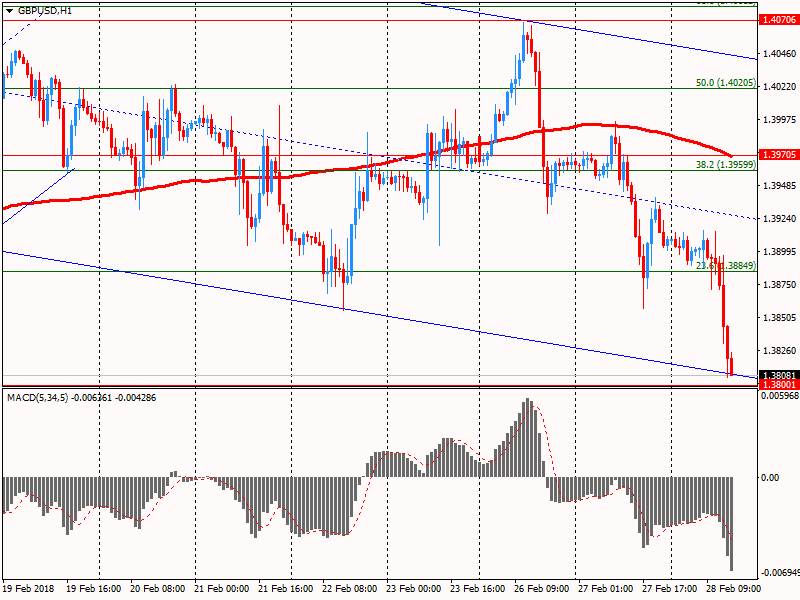Click the 26 Feb 09:00 time label
This screenshot has width=800, height=600.
542,588
